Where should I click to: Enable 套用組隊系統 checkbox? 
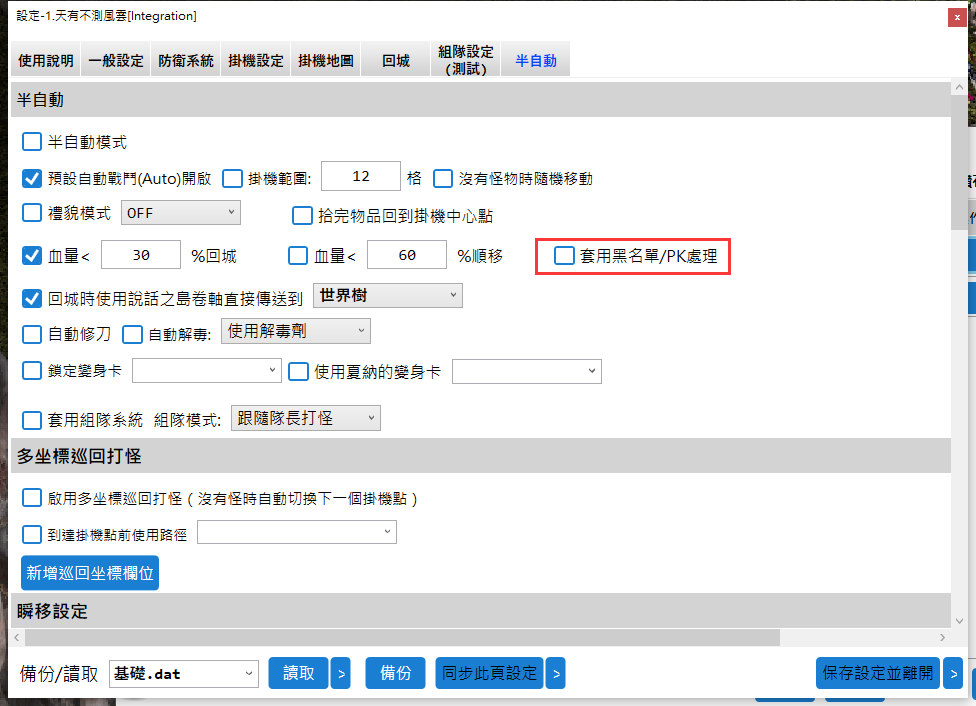coord(32,420)
